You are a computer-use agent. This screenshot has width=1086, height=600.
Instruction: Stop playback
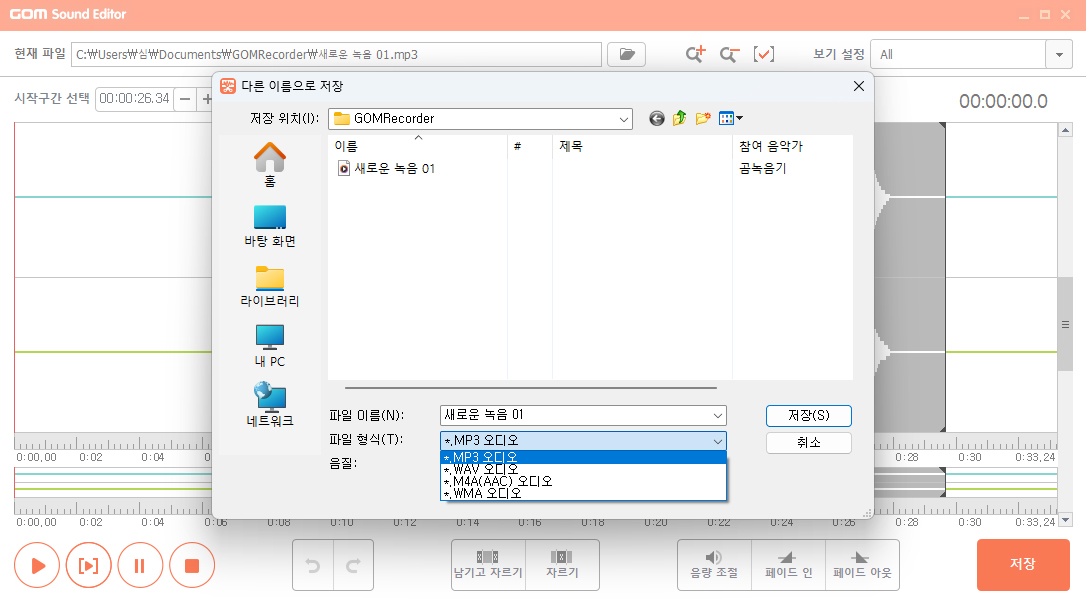192,565
